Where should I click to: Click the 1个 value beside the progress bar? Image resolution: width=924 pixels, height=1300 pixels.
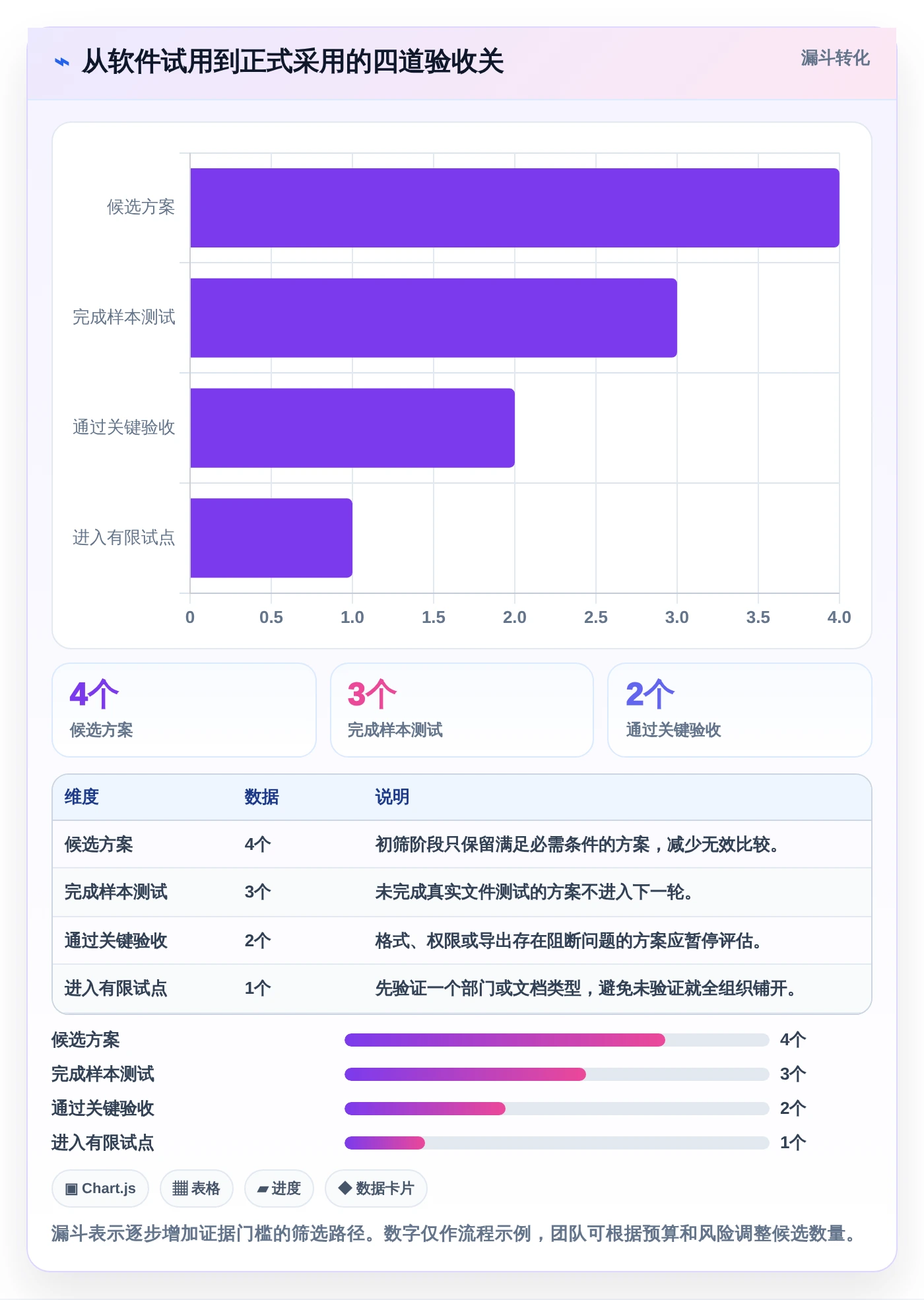pyautogui.click(x=793, y=1143)
